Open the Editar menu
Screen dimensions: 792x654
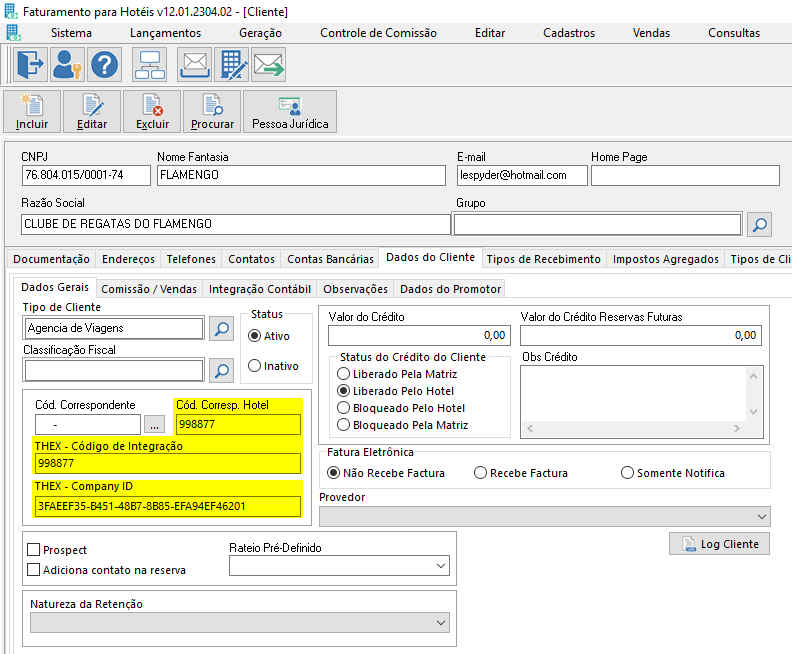490,33
